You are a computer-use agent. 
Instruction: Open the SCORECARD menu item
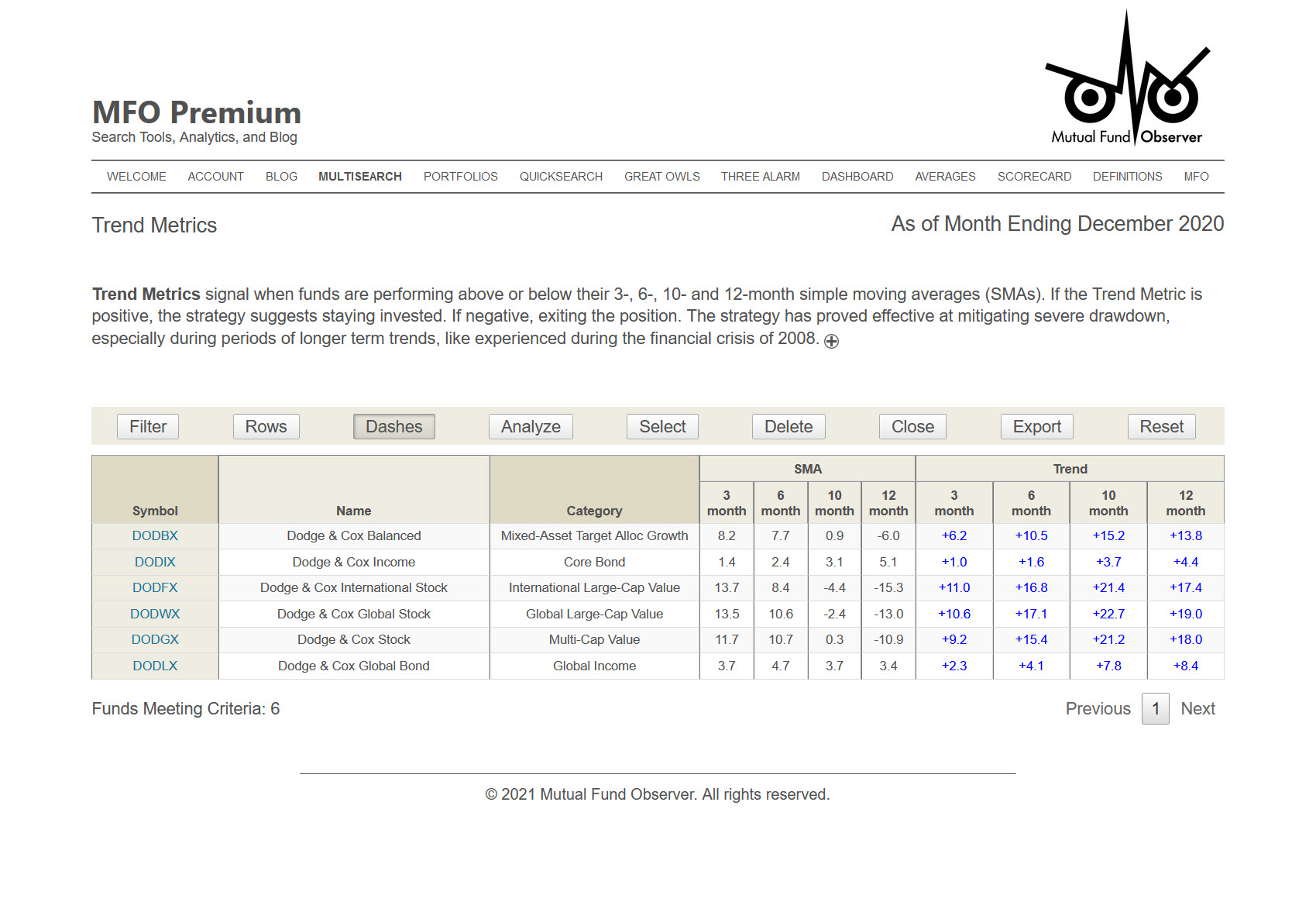coord(1034,177)
